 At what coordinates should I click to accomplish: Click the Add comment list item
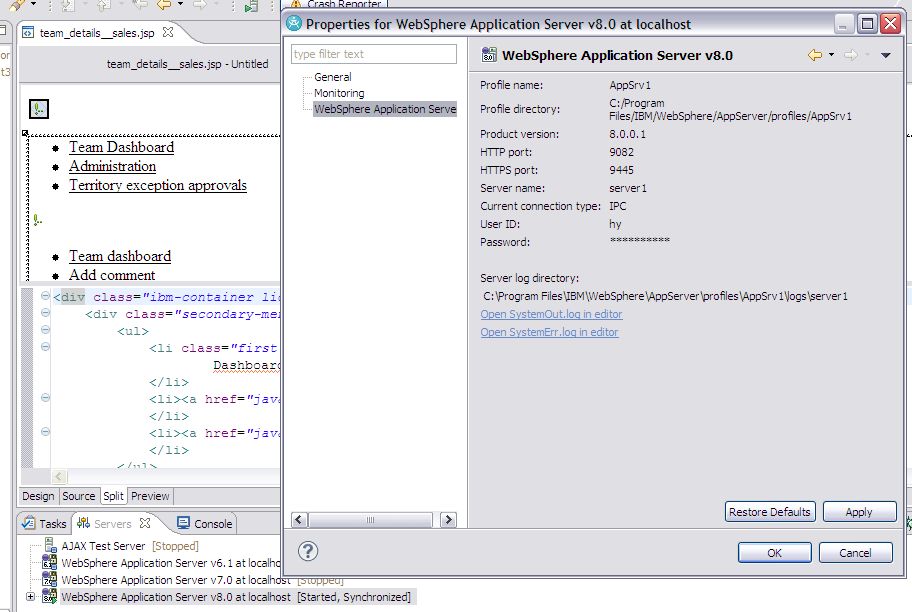coord(112,275)
